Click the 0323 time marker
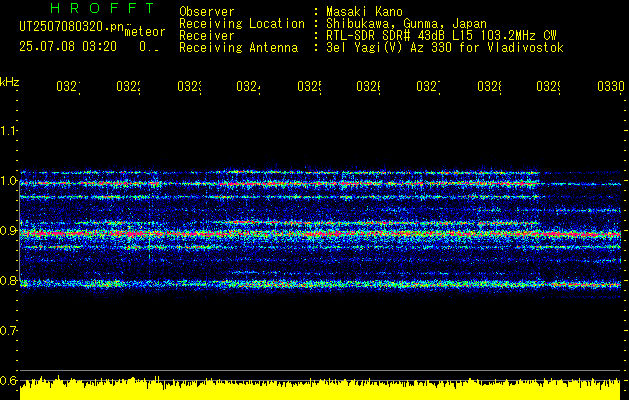This screenshot has width=629, height=400. click(x=189, y=87)
